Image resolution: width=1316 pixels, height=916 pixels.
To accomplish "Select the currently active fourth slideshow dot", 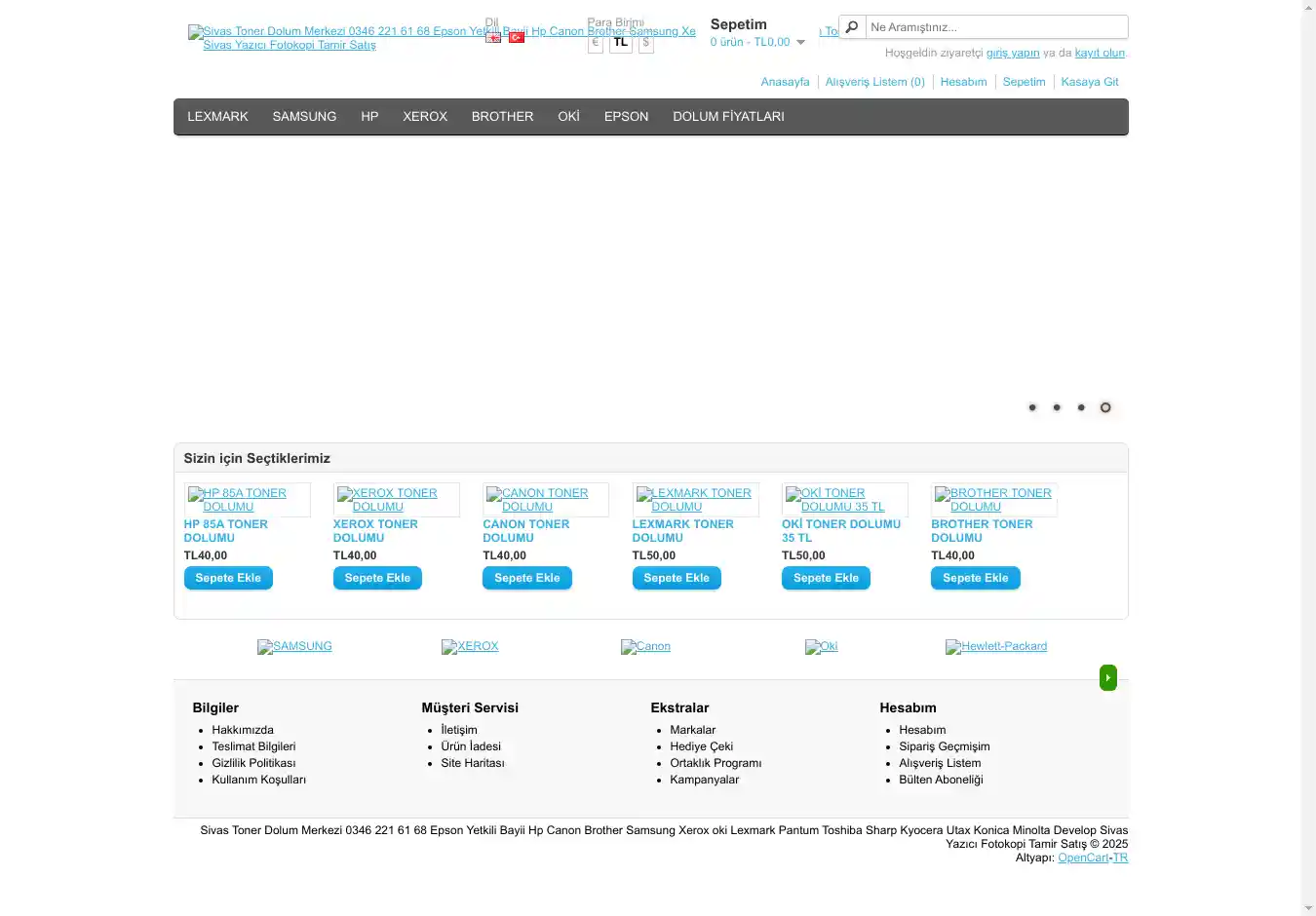I will point(1105,407).
